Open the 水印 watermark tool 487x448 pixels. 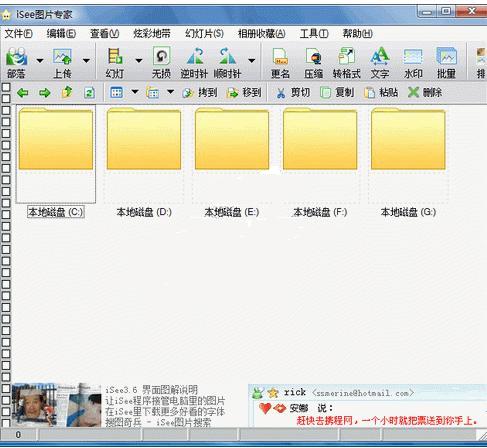click(413, 63)
